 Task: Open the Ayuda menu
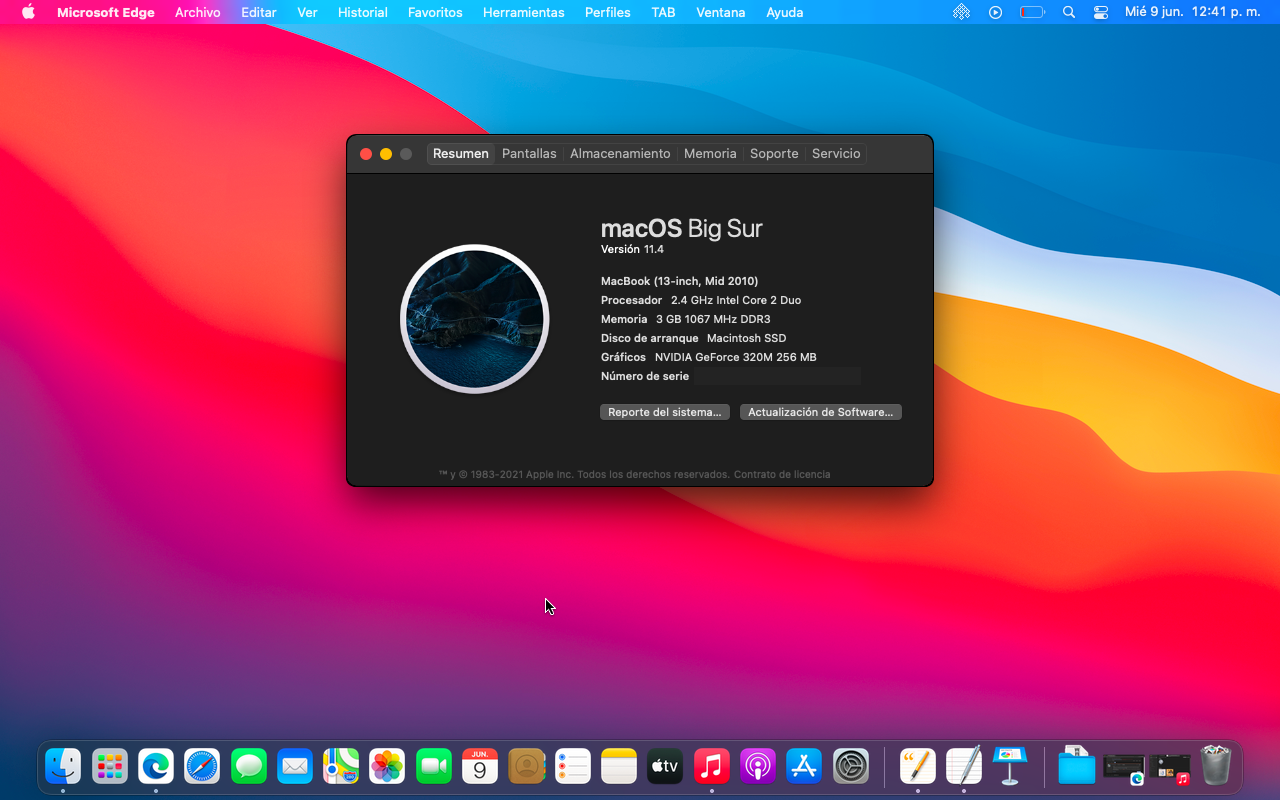pos(785,12)
